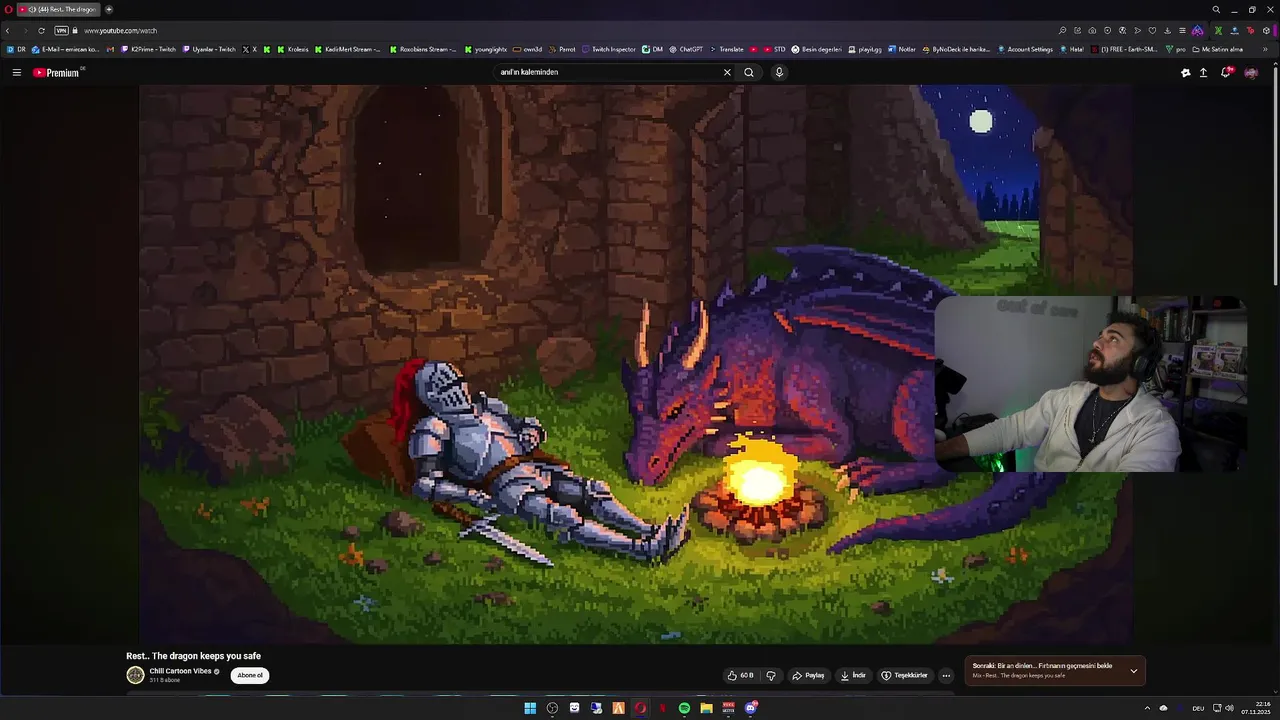Screen dimensions: 1280x720
Task: Open the STD bookmark
Action: coord(775,49)
